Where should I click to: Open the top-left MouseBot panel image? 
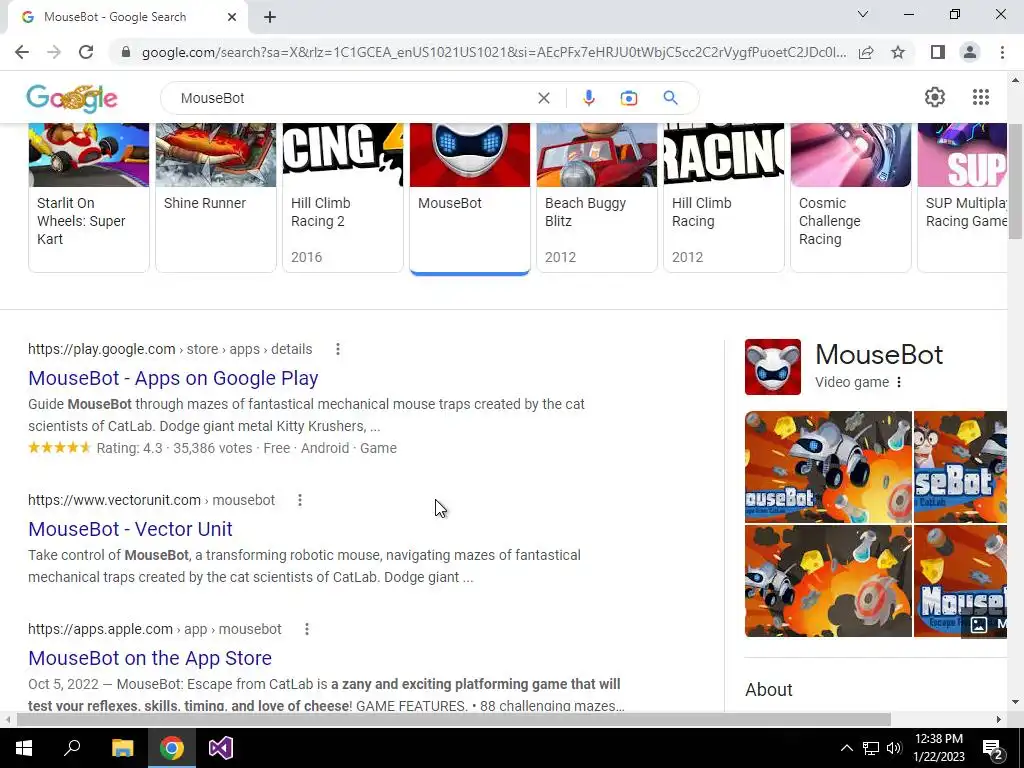[x=828, y=467]
